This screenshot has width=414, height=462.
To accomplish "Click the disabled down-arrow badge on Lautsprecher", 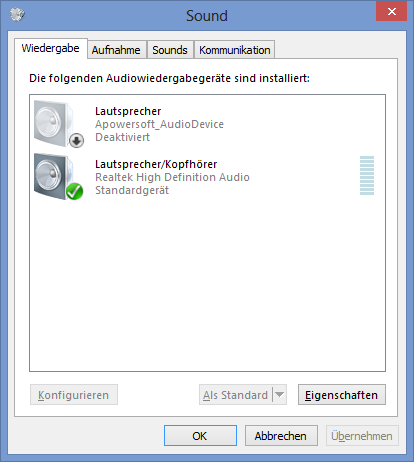I will [76, 140].
